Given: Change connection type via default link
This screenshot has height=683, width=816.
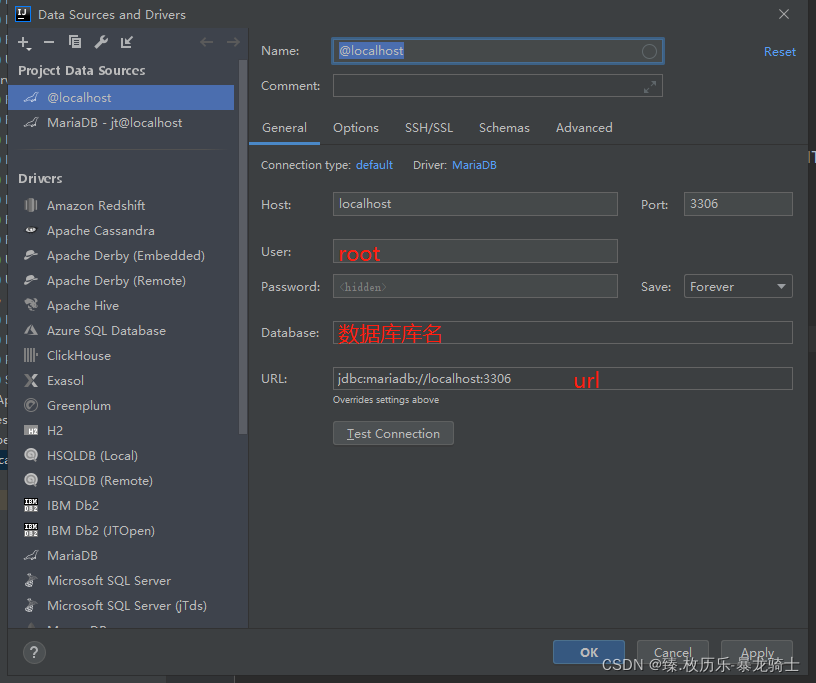Looking at the screenshot, I should click(374, 165).
